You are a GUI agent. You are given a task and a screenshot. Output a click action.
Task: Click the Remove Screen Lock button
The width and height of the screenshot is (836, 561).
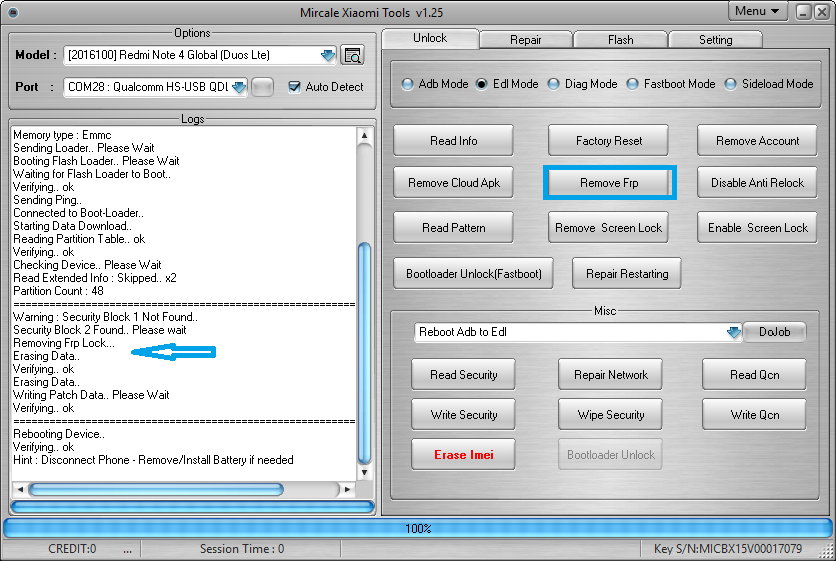[609, 228]
